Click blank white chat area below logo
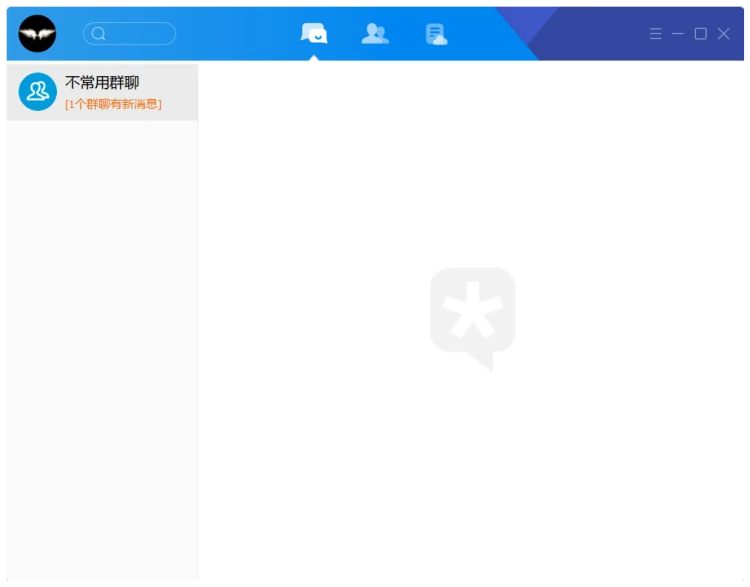 pos(472,470)
